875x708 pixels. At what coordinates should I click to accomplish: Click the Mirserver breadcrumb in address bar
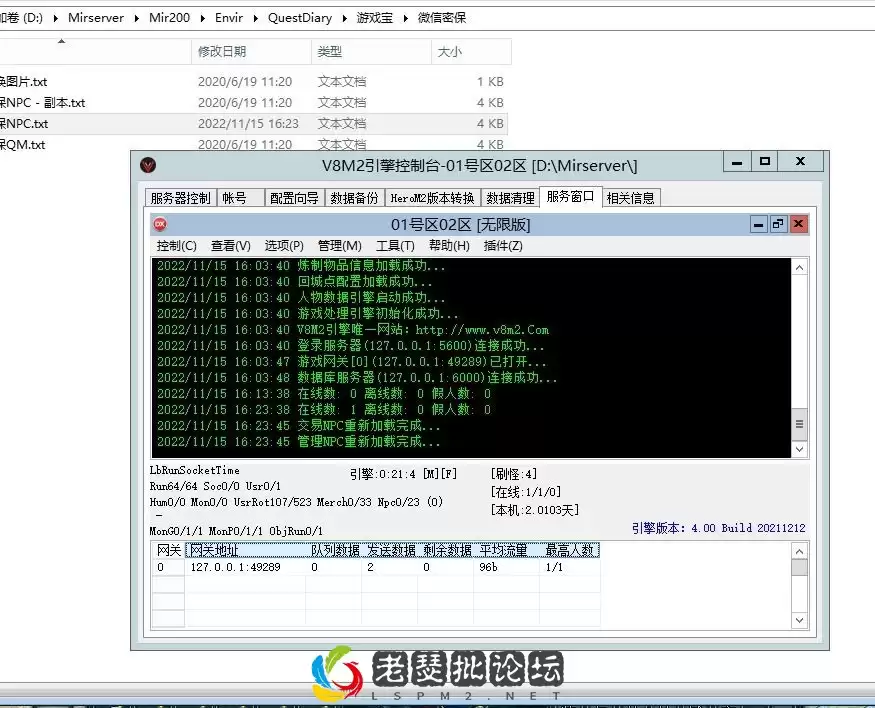[x=96, y=18]
